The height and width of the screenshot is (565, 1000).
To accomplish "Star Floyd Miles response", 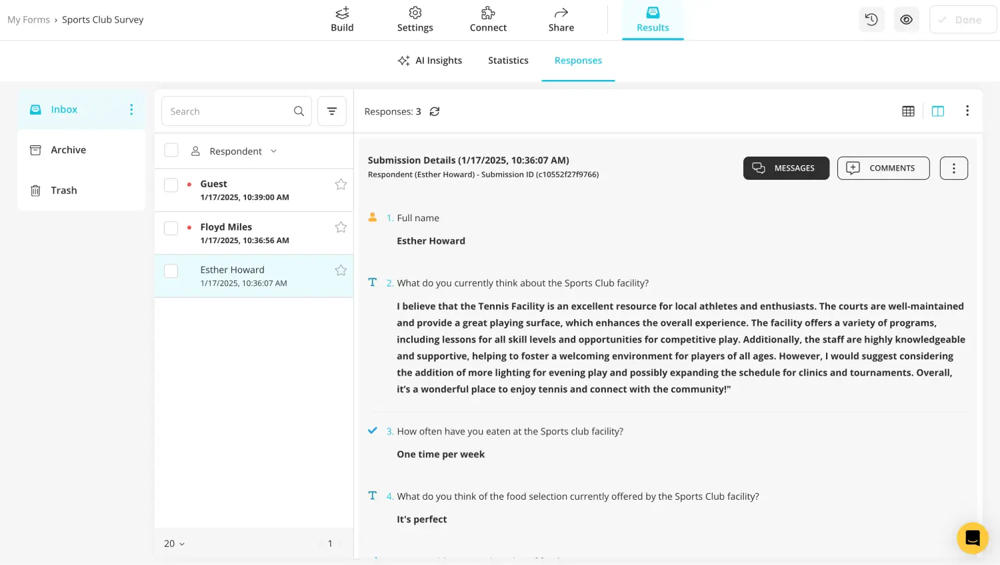I will pyautogui.click(x=341, y=227).
